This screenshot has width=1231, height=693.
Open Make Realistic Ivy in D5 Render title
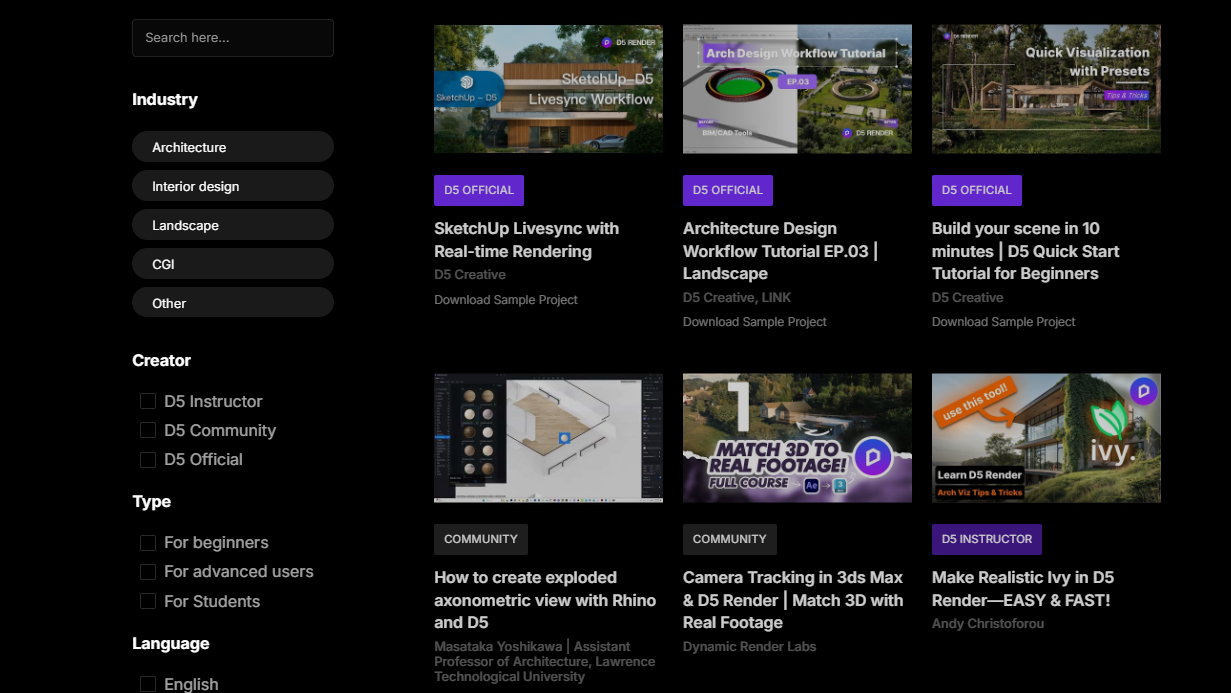(1023, 589)
